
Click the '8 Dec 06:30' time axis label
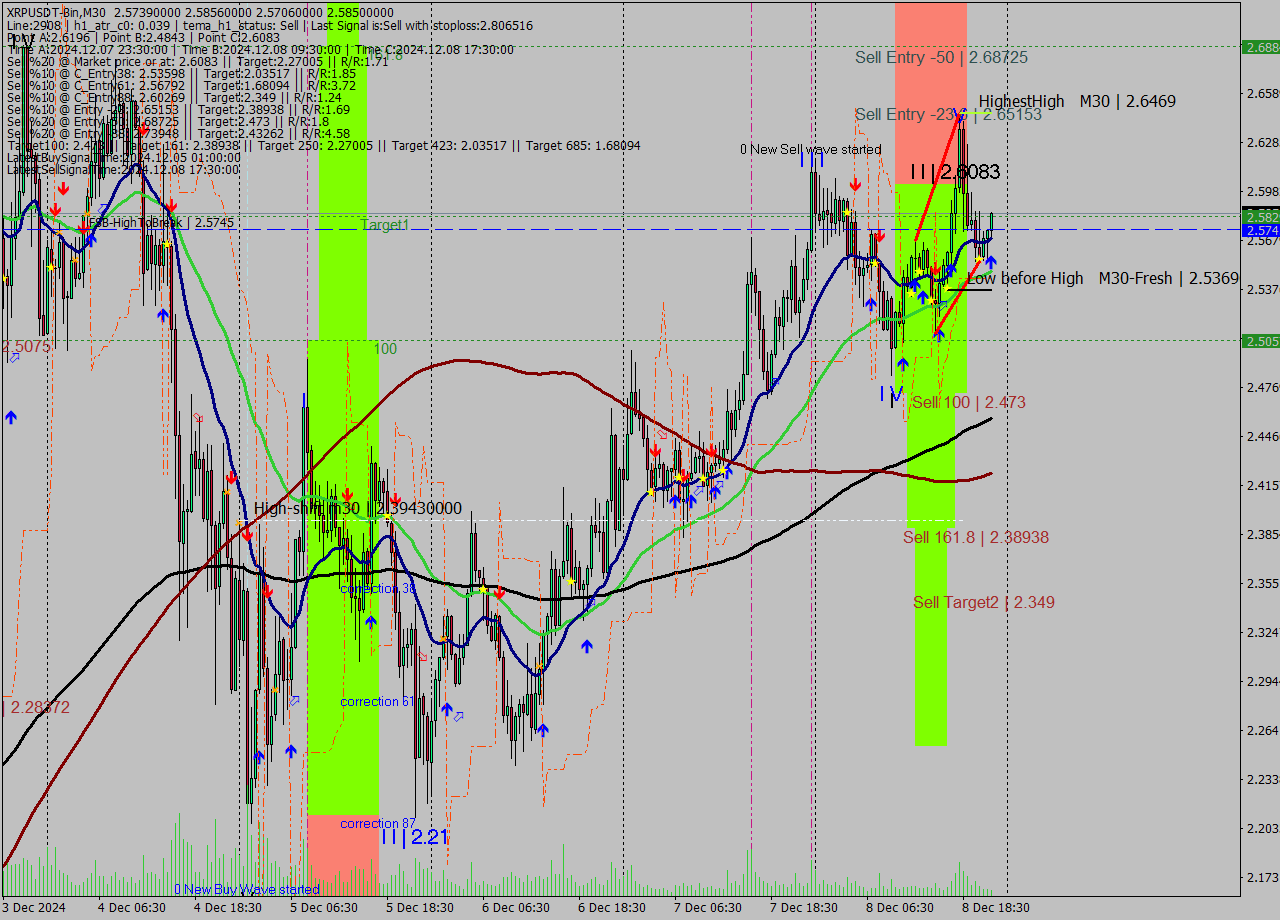click(900, 908)
